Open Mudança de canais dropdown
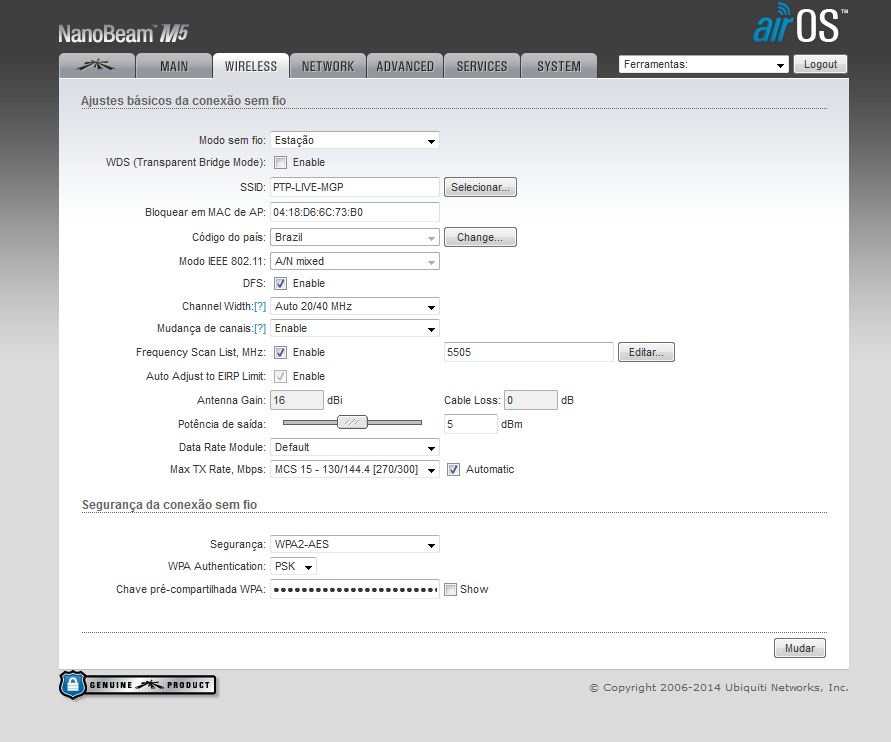891x742 pixels. [355, 328]
